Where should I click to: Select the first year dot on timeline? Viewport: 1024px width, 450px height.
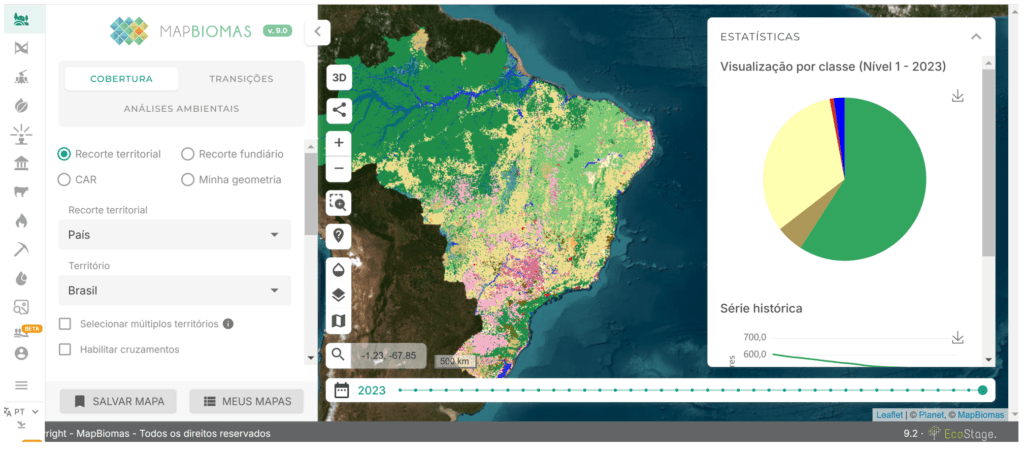click(400, 391)
